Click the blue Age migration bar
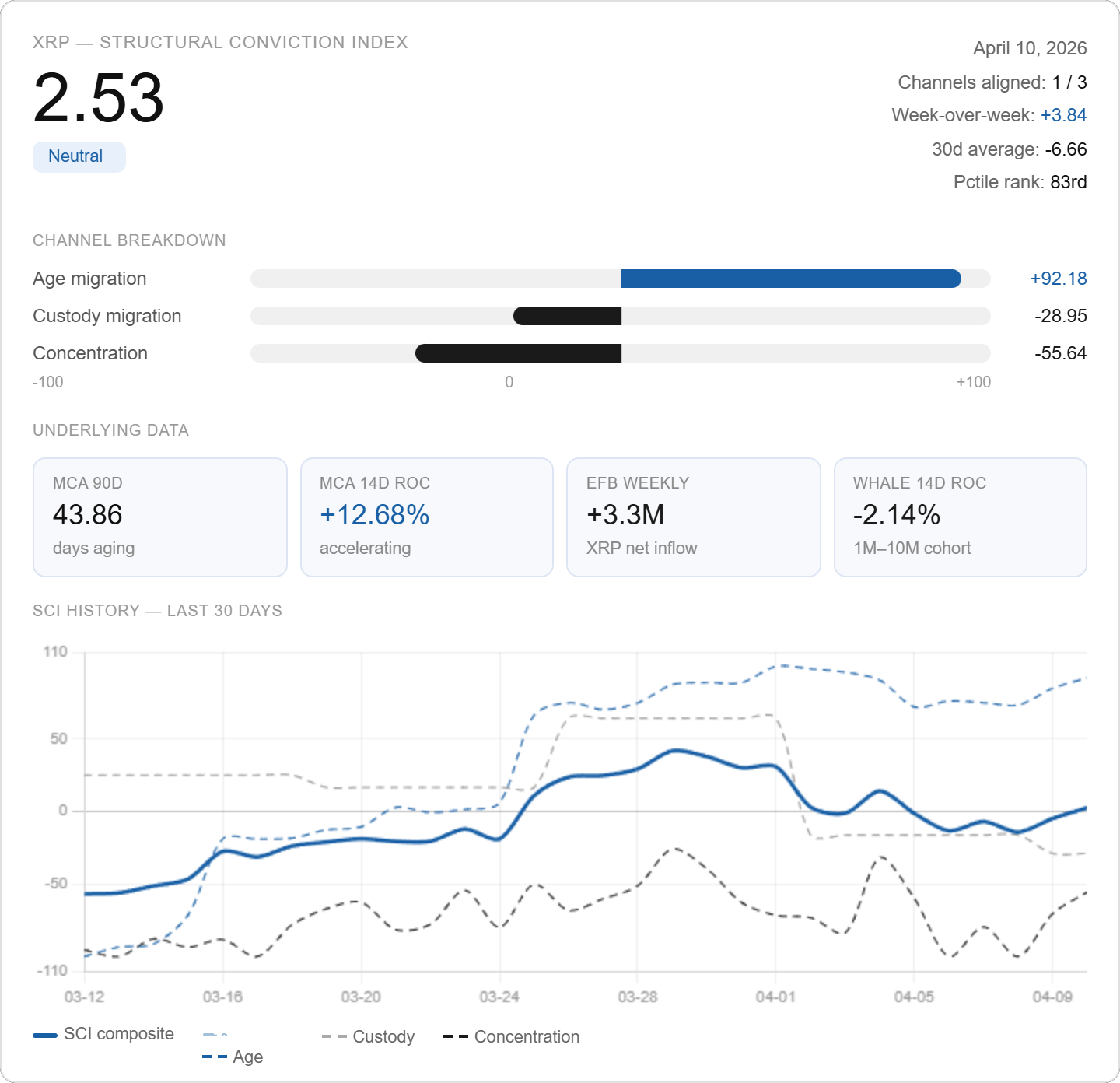Viewport: 1120px width, 1083px height. (791, 279)
